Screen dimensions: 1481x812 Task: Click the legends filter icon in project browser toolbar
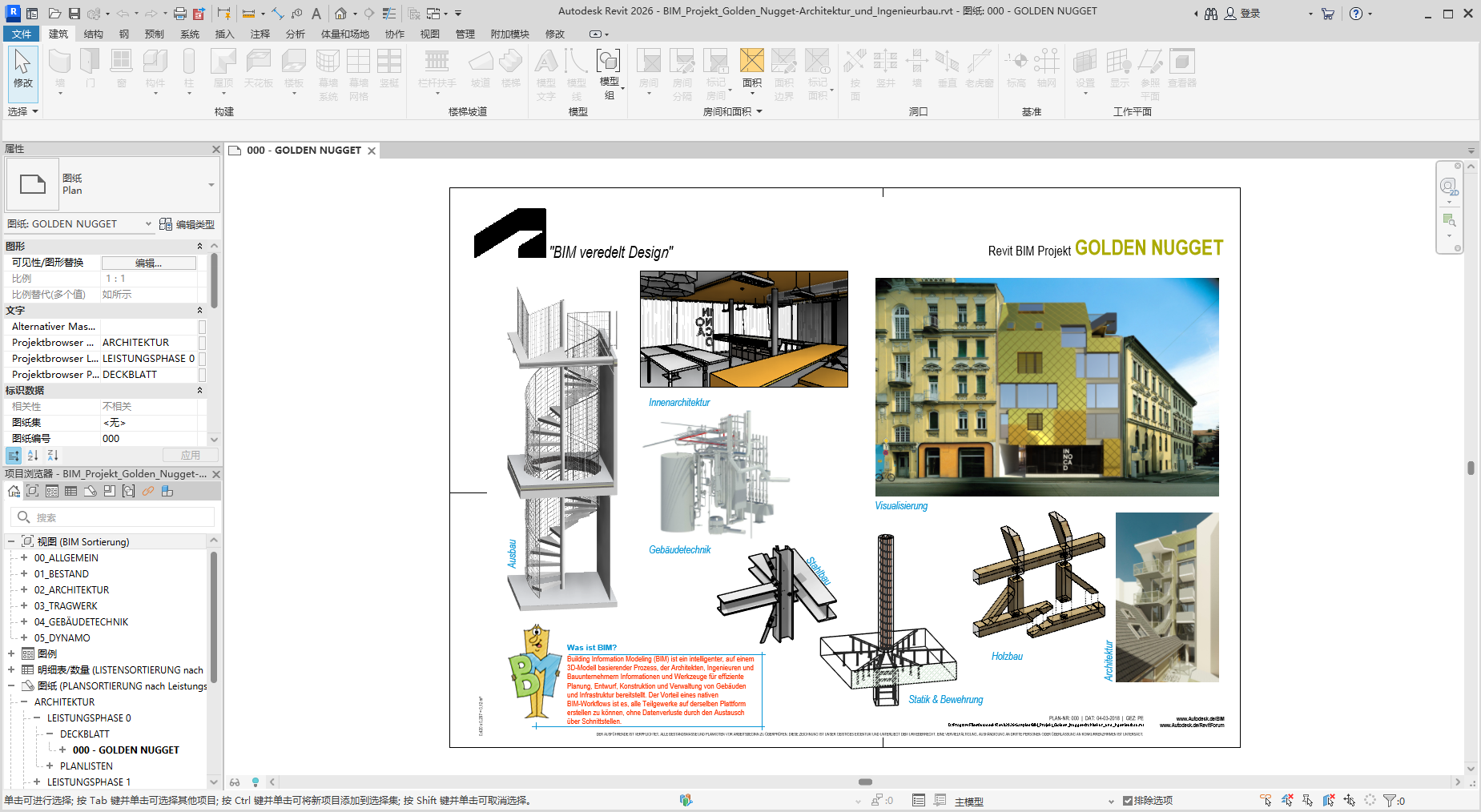pyautogui.click(x=52, y=491)
